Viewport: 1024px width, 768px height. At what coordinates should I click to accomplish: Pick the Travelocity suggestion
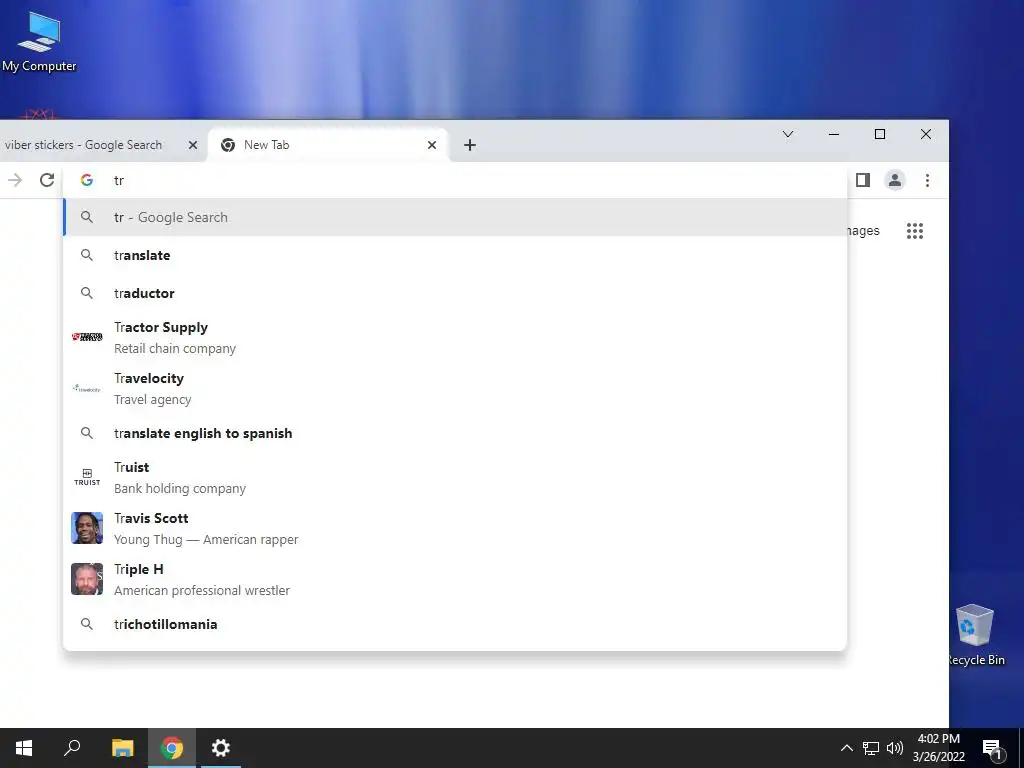(455, 389)
